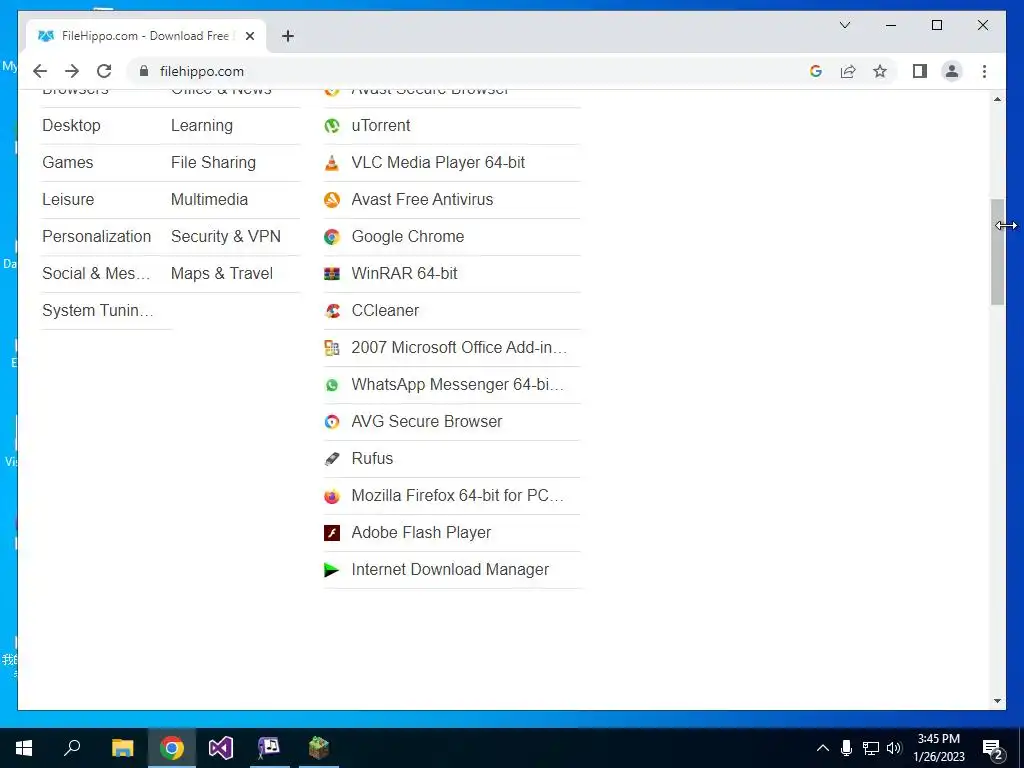Open File Explorer from the taskbar
Image resolution: width=1024 pixels, height=768 pixels.
(x=122, y=748)
